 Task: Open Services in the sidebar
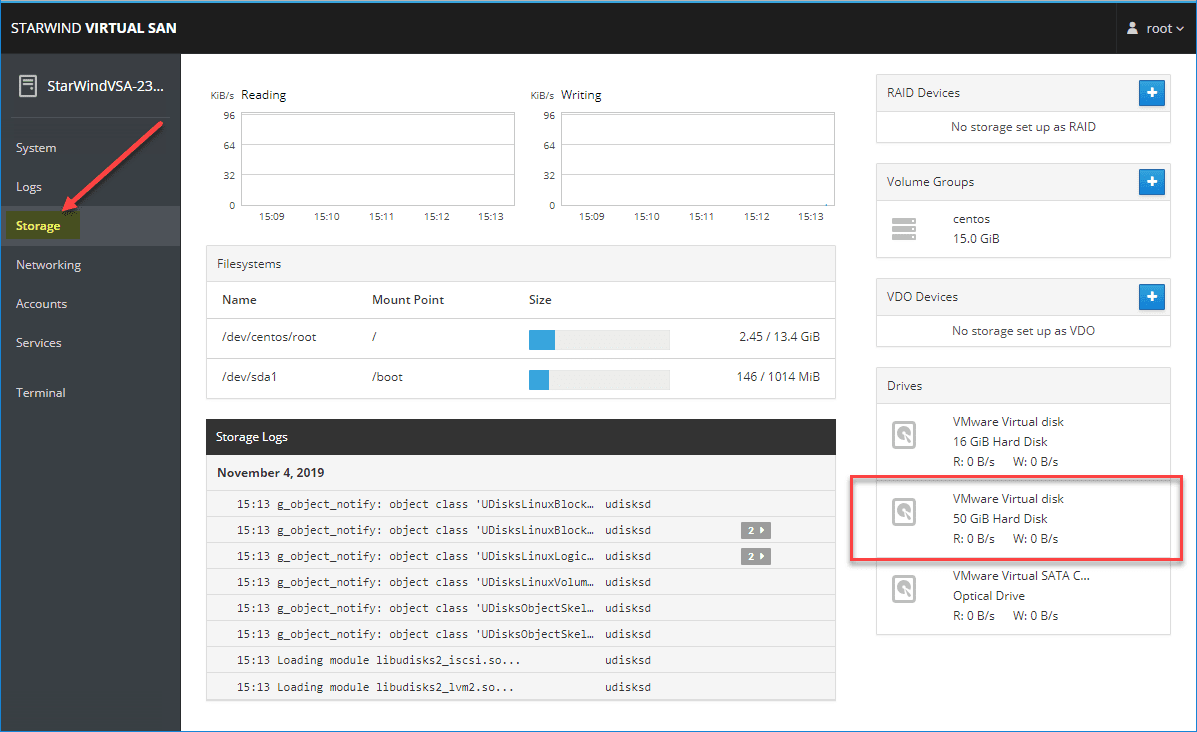point(38,343)
